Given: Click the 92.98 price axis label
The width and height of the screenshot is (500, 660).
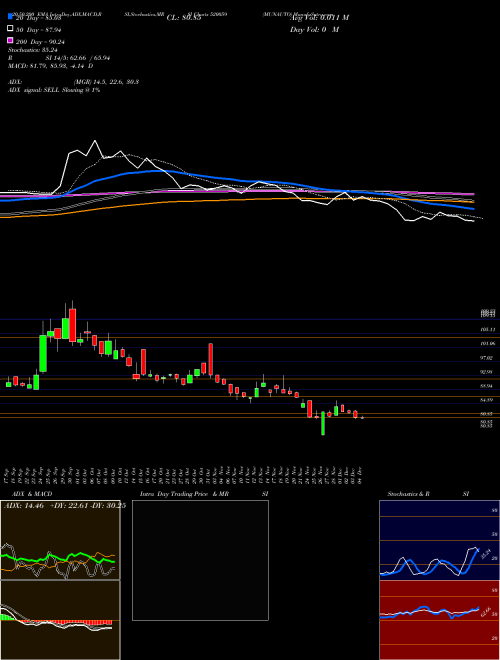Looking at the screenshot, I should coord(487,372).
